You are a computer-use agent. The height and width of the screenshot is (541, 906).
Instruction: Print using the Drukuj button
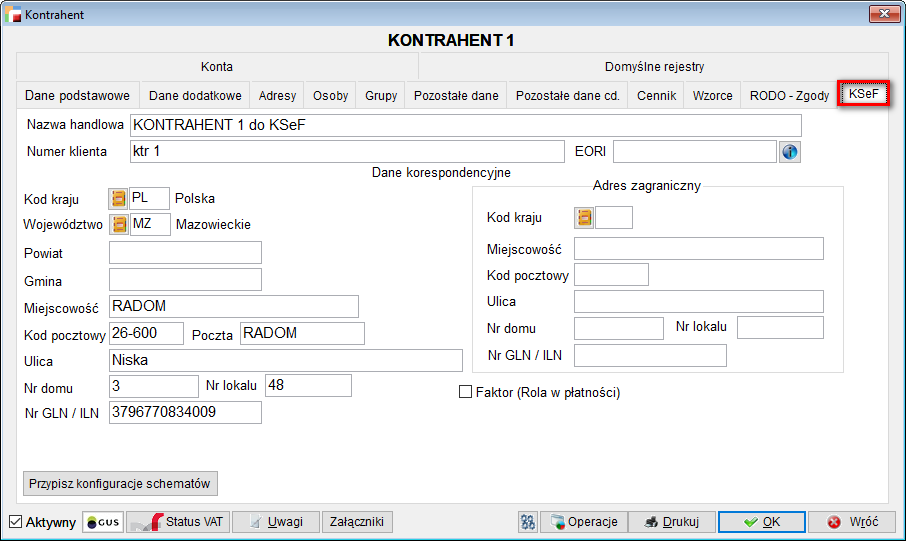[x=673, y=522]
